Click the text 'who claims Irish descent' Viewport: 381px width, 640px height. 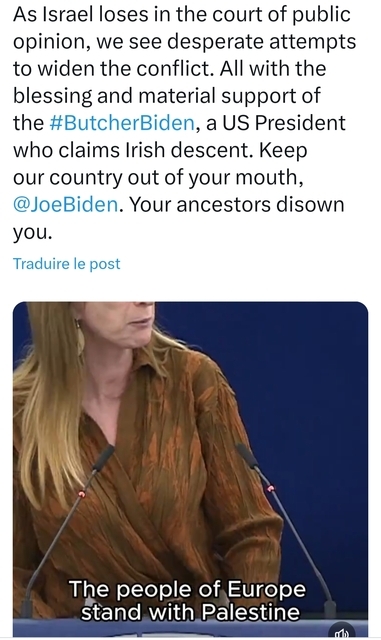[x=131, y=151]
